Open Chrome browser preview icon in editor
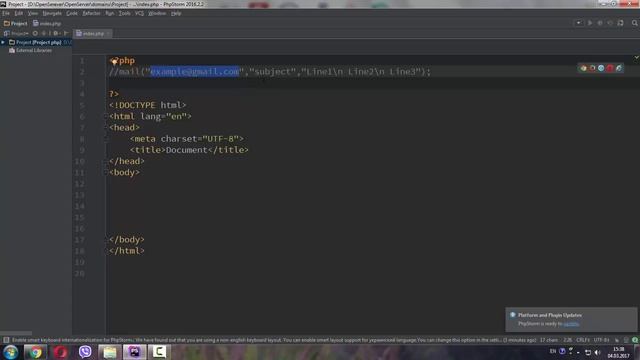640x360 pixels. 583,68
